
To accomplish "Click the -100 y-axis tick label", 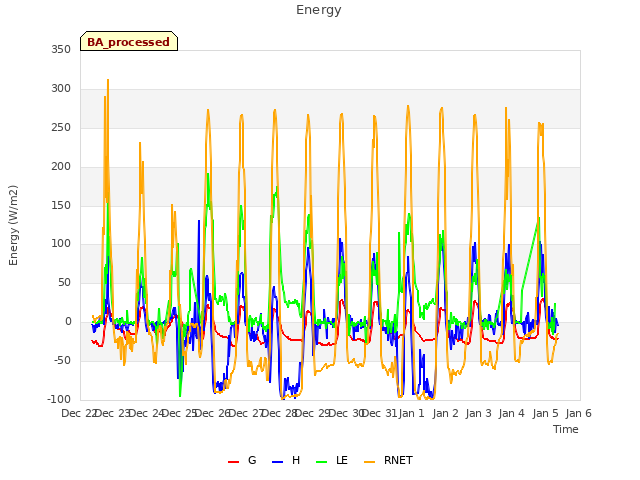I will pyautogui.click(x=59, y=399).
